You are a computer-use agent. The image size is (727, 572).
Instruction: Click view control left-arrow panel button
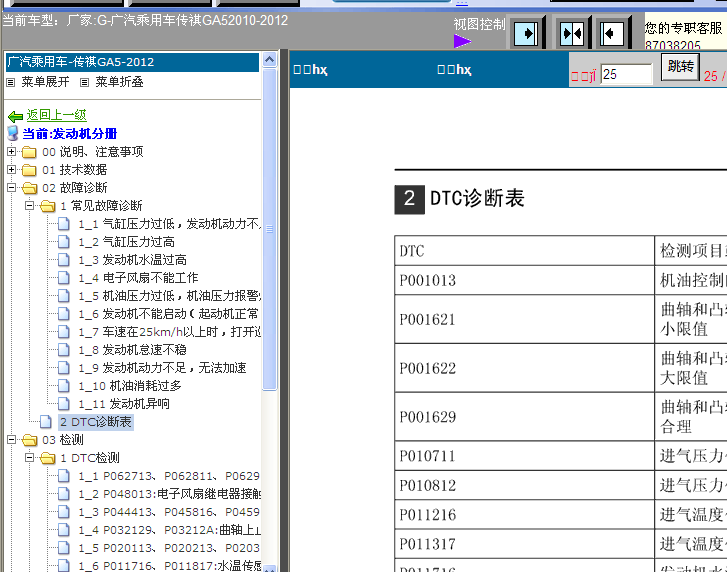pyautogui.click(x=612, y=33)
